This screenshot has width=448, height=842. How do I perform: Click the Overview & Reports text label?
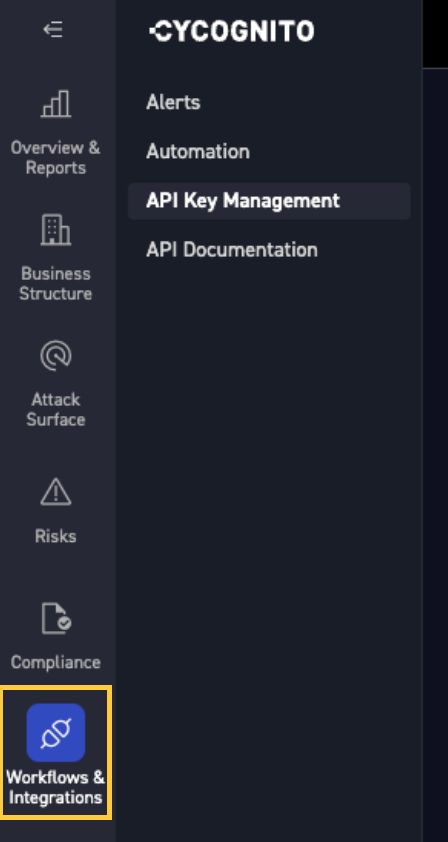click(56, 157)
